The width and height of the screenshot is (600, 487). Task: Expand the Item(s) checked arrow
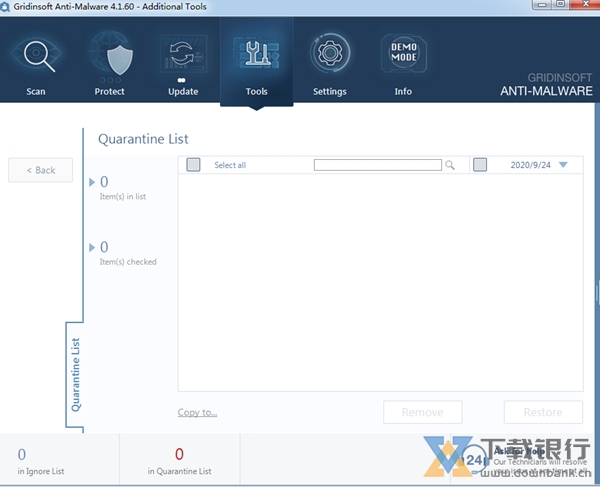(92, 248)
